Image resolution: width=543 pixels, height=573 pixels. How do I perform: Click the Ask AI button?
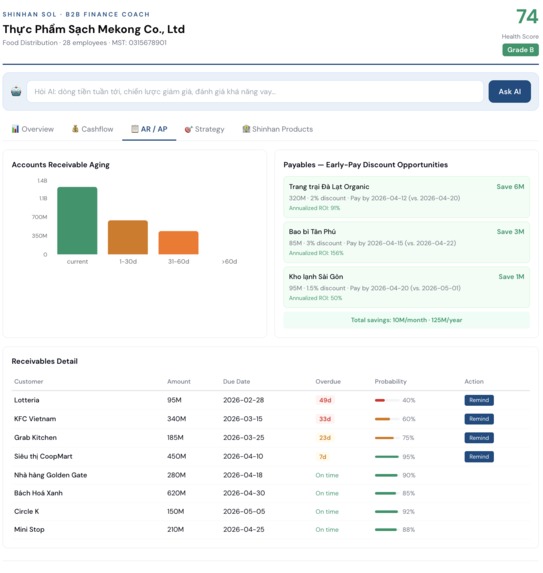[509, 91]
